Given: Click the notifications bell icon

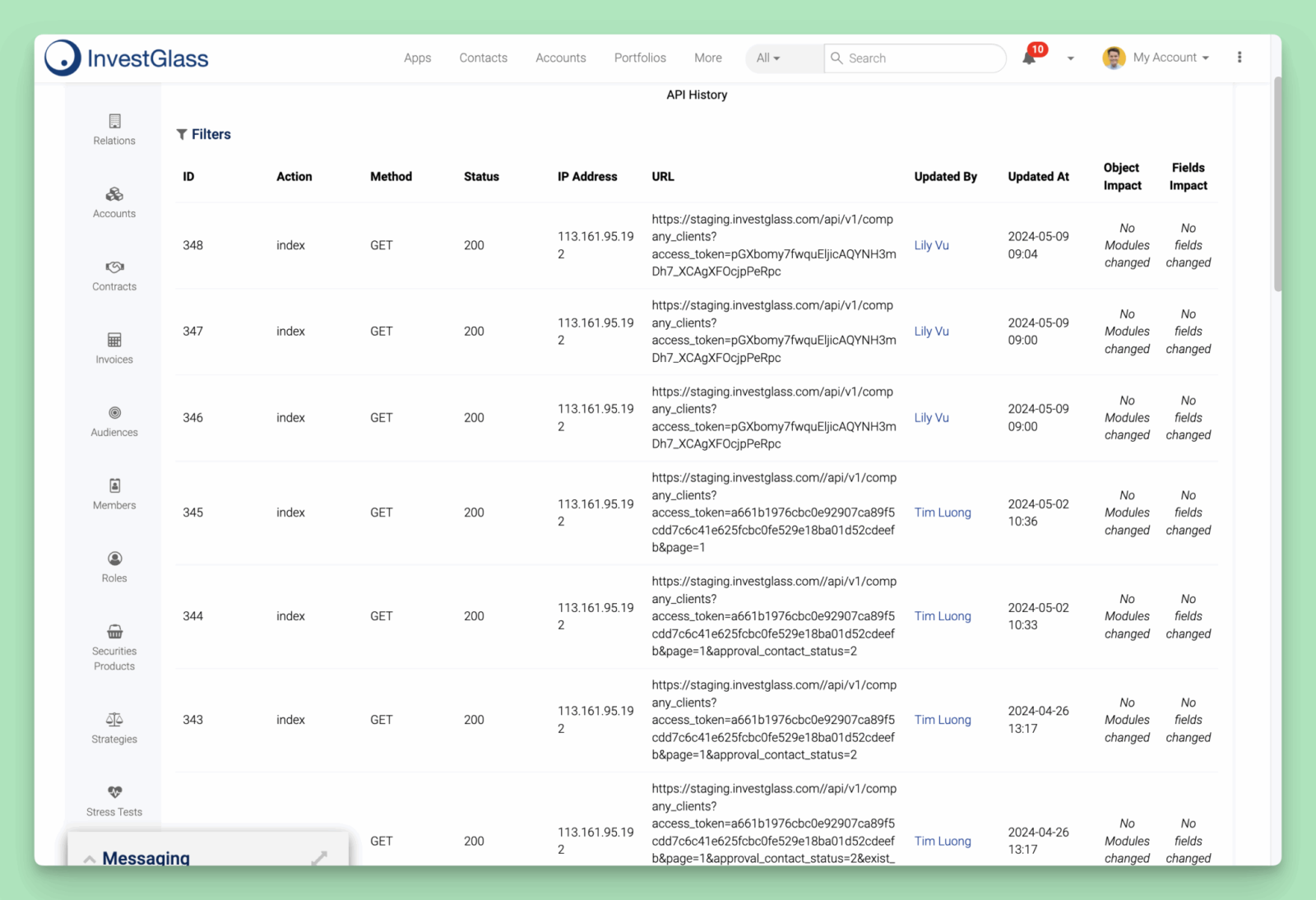Looking at the screenshot, I should click(x=1029, y=58).
